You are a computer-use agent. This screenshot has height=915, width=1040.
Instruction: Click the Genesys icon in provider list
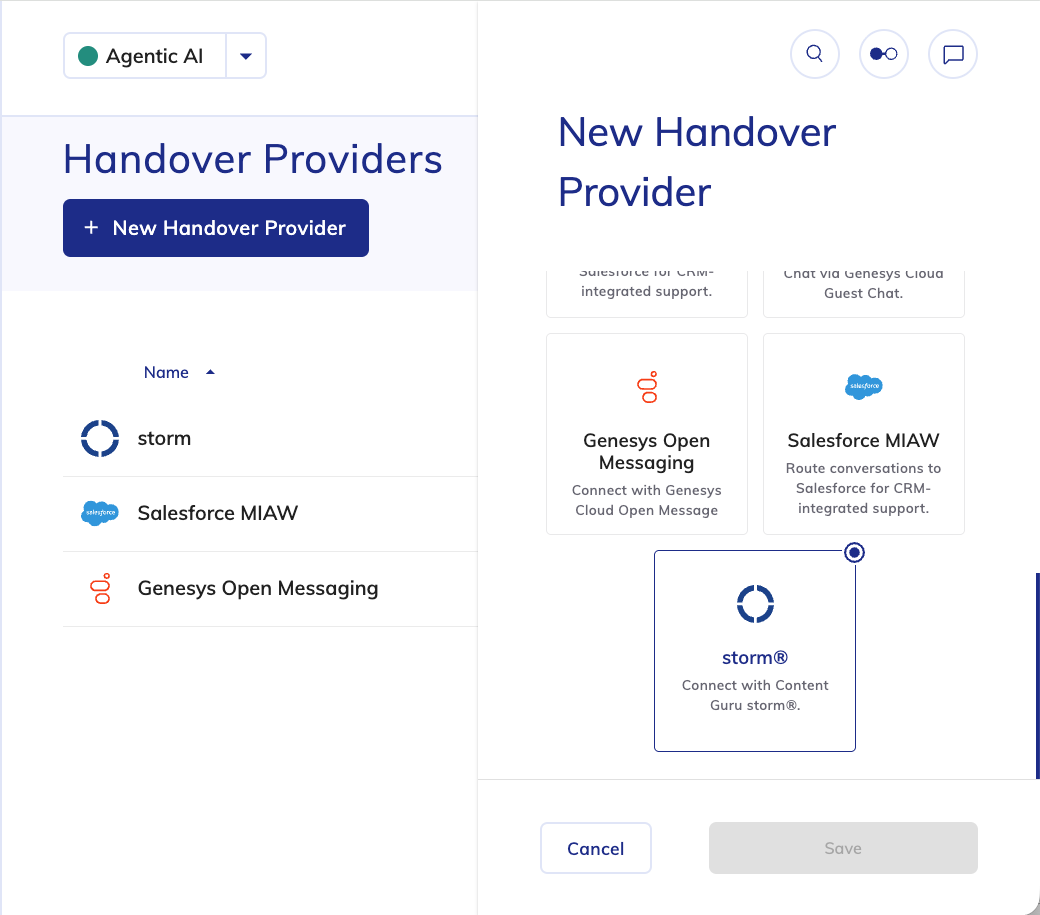click(100, 588)
